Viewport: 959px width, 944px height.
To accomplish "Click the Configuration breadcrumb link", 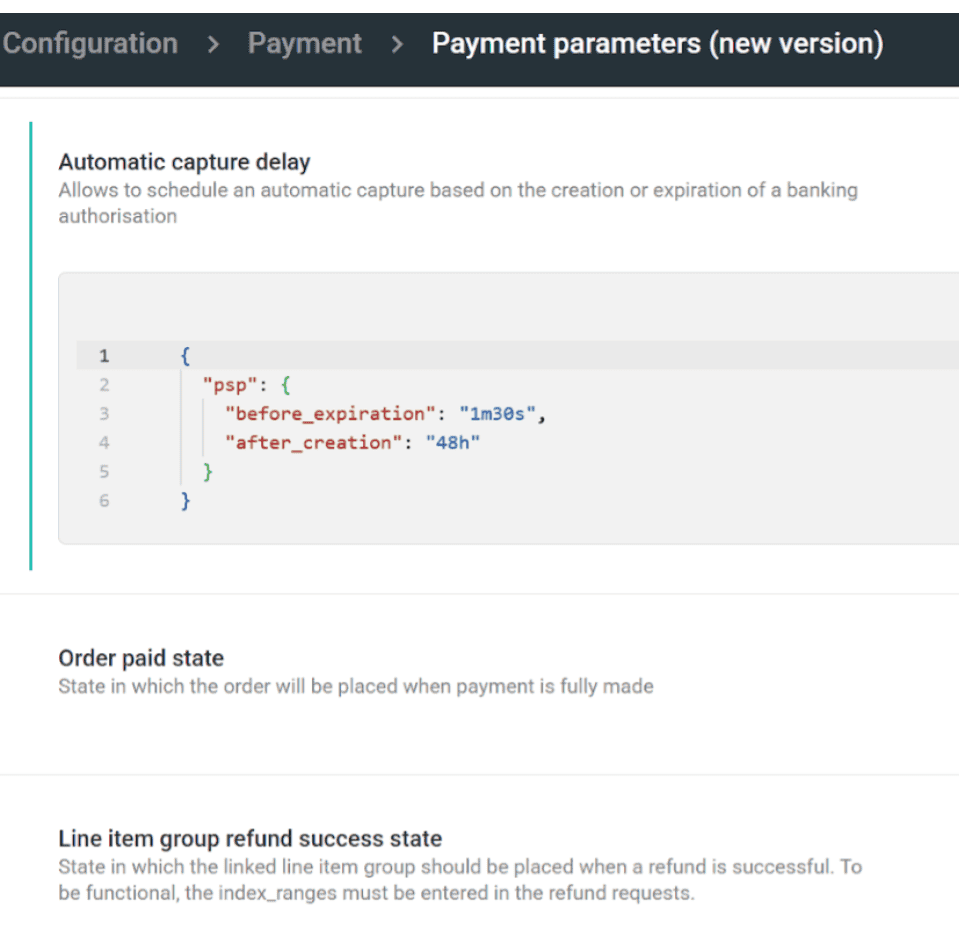I will point(90,43).
